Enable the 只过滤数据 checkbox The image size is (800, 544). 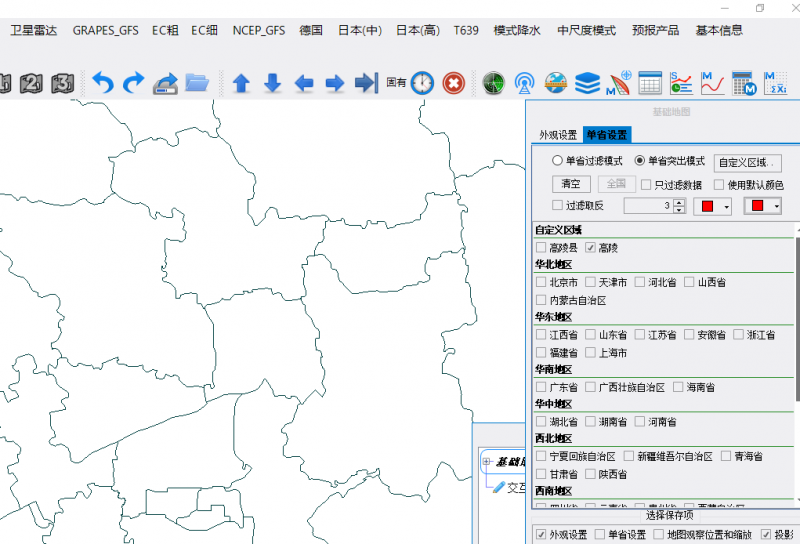coord(646,184)
